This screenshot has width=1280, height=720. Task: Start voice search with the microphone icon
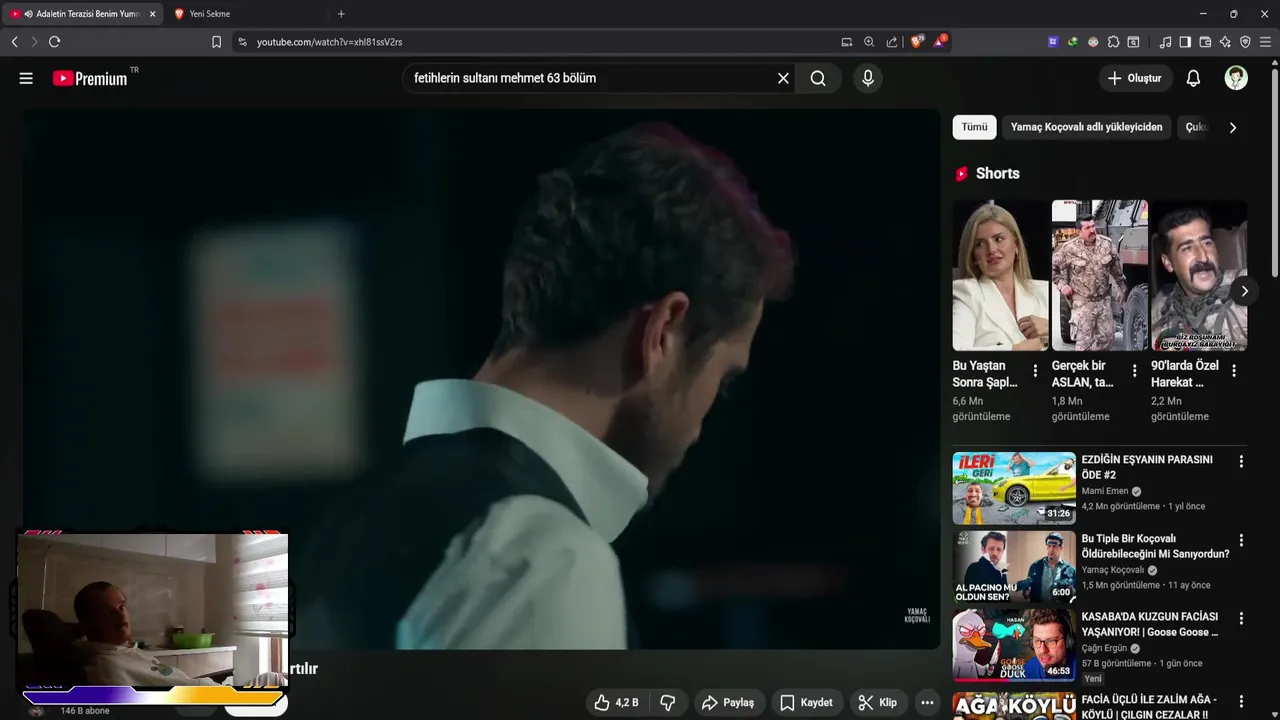[x=867, y=78]
